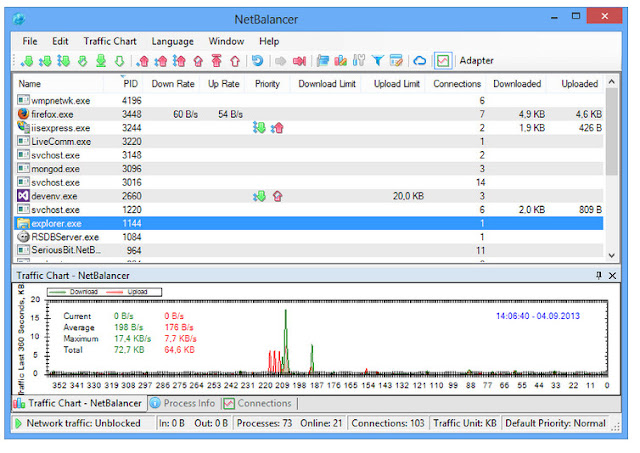
Task: Sort by the Priority column header
Action: click(267, 84)
